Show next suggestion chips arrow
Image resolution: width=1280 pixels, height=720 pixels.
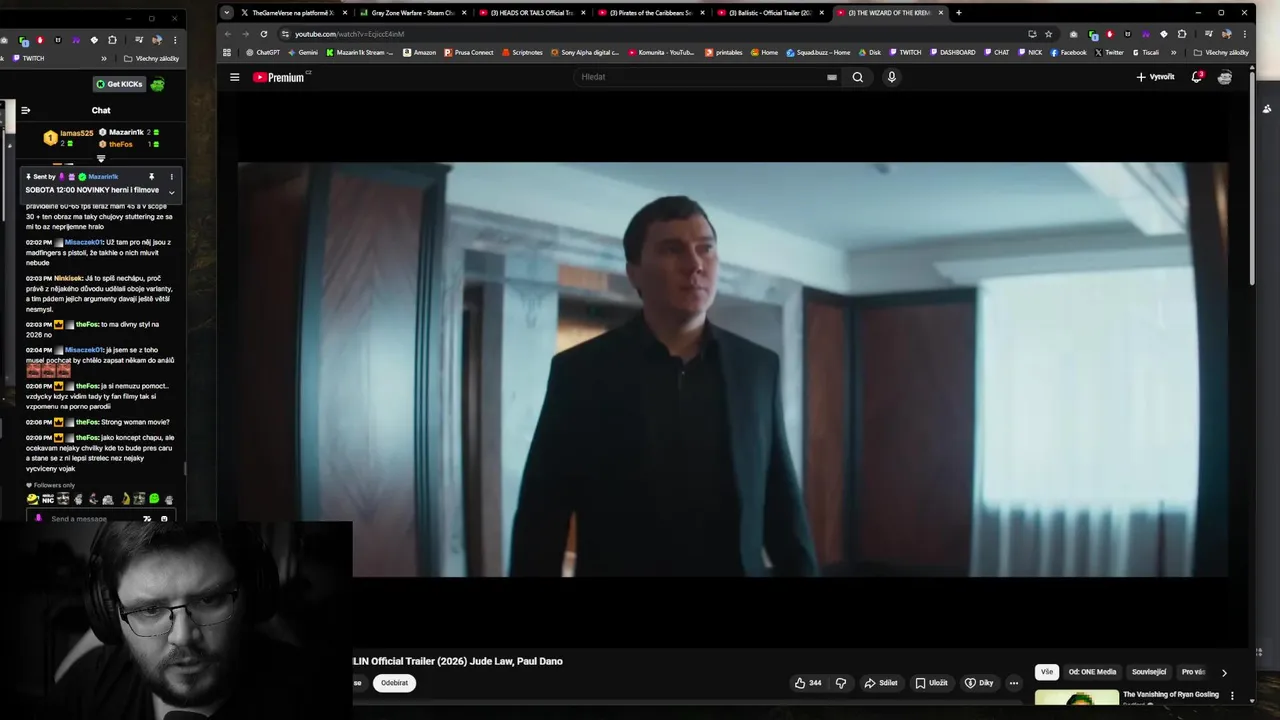pos(1224,673)
